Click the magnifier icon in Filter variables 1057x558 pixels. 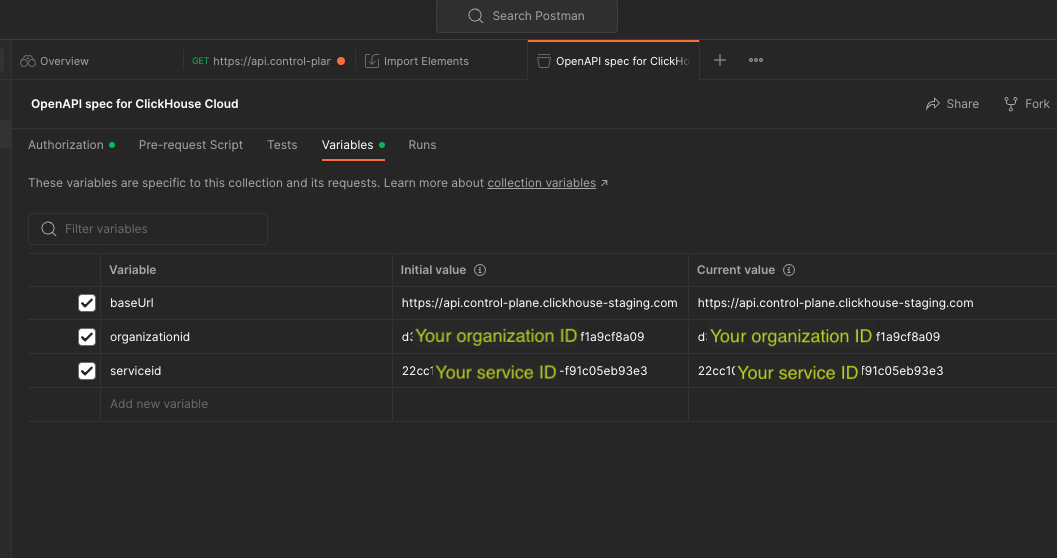point(48,229)
